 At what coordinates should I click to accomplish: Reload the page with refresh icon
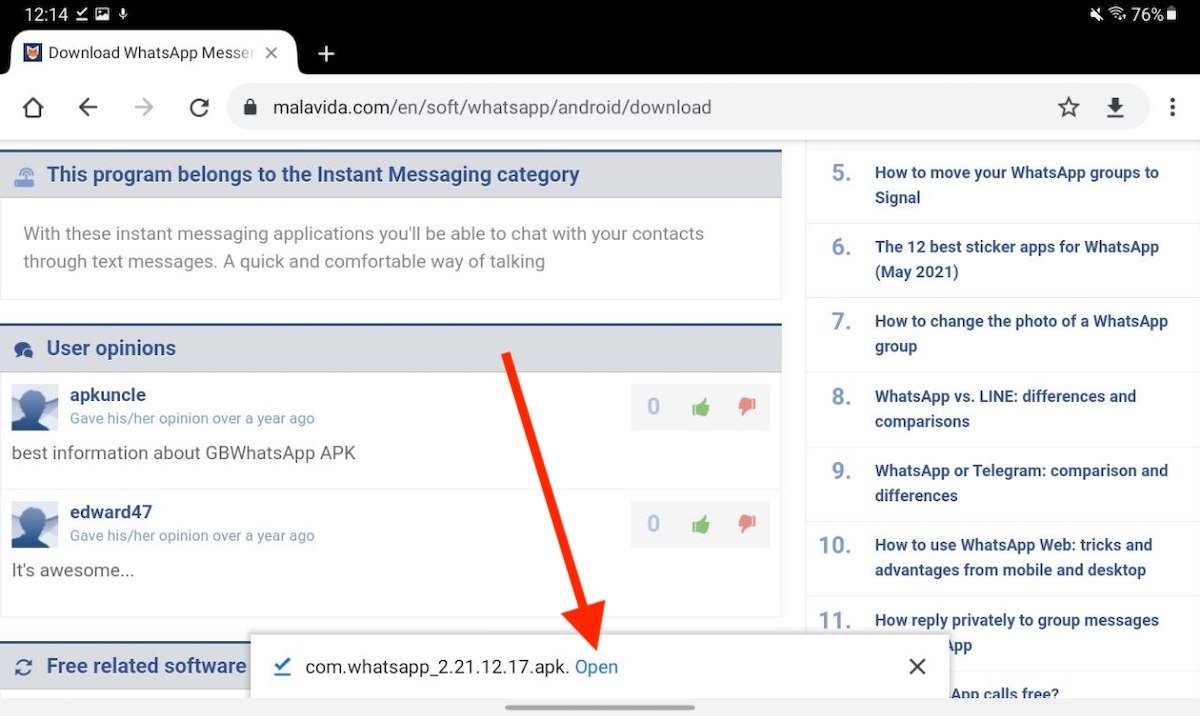point(199,107)
